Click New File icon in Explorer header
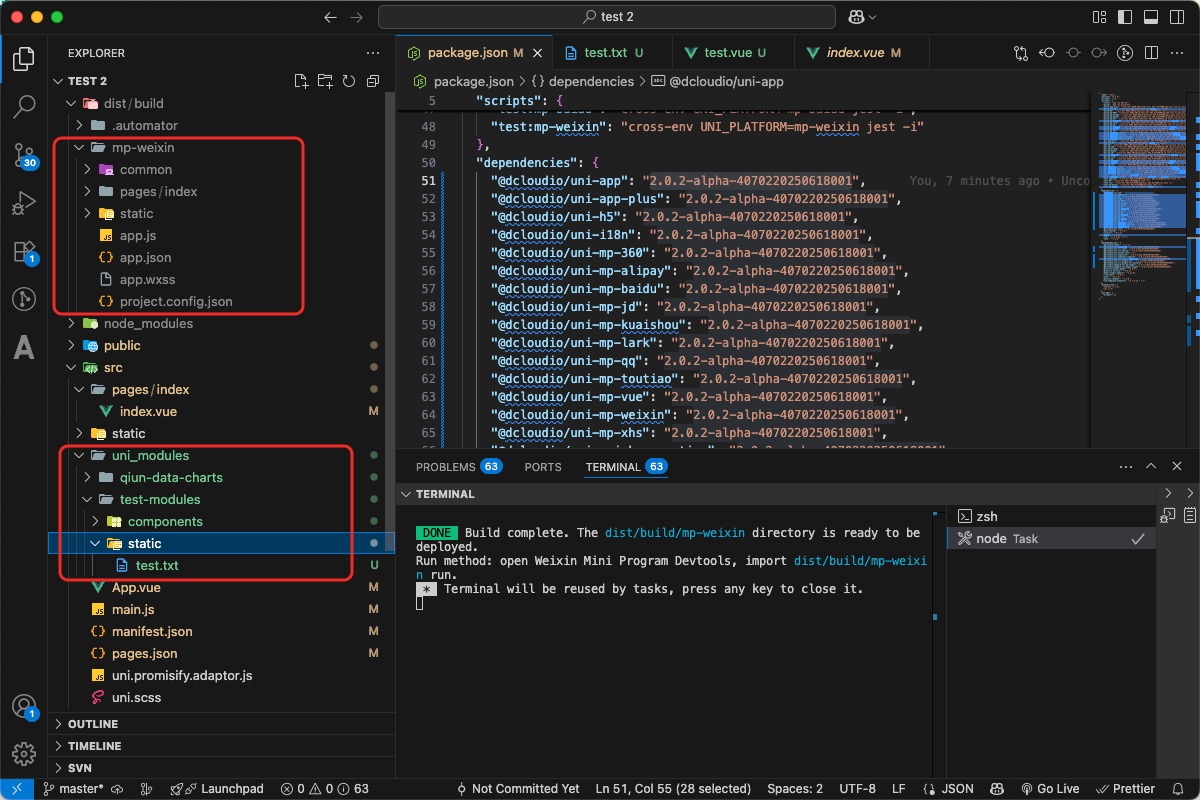 point(301,81)
